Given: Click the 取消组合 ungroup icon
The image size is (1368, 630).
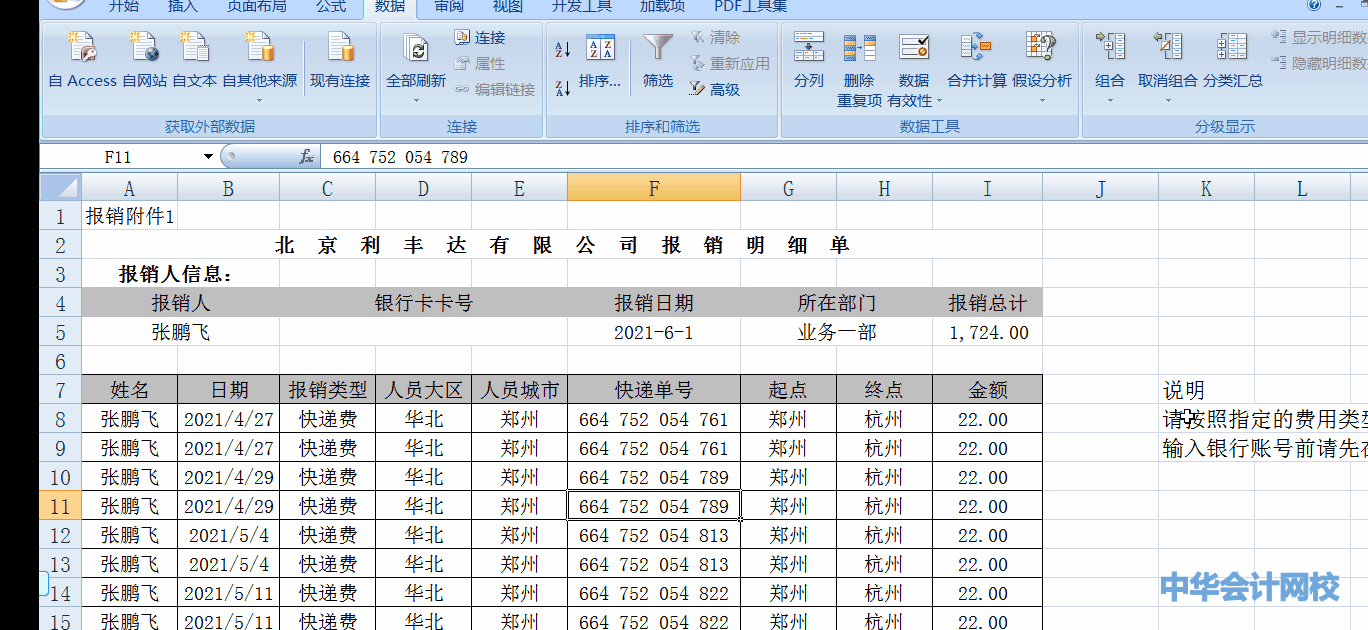Looking at the screenshot, I should (1167, 48).
